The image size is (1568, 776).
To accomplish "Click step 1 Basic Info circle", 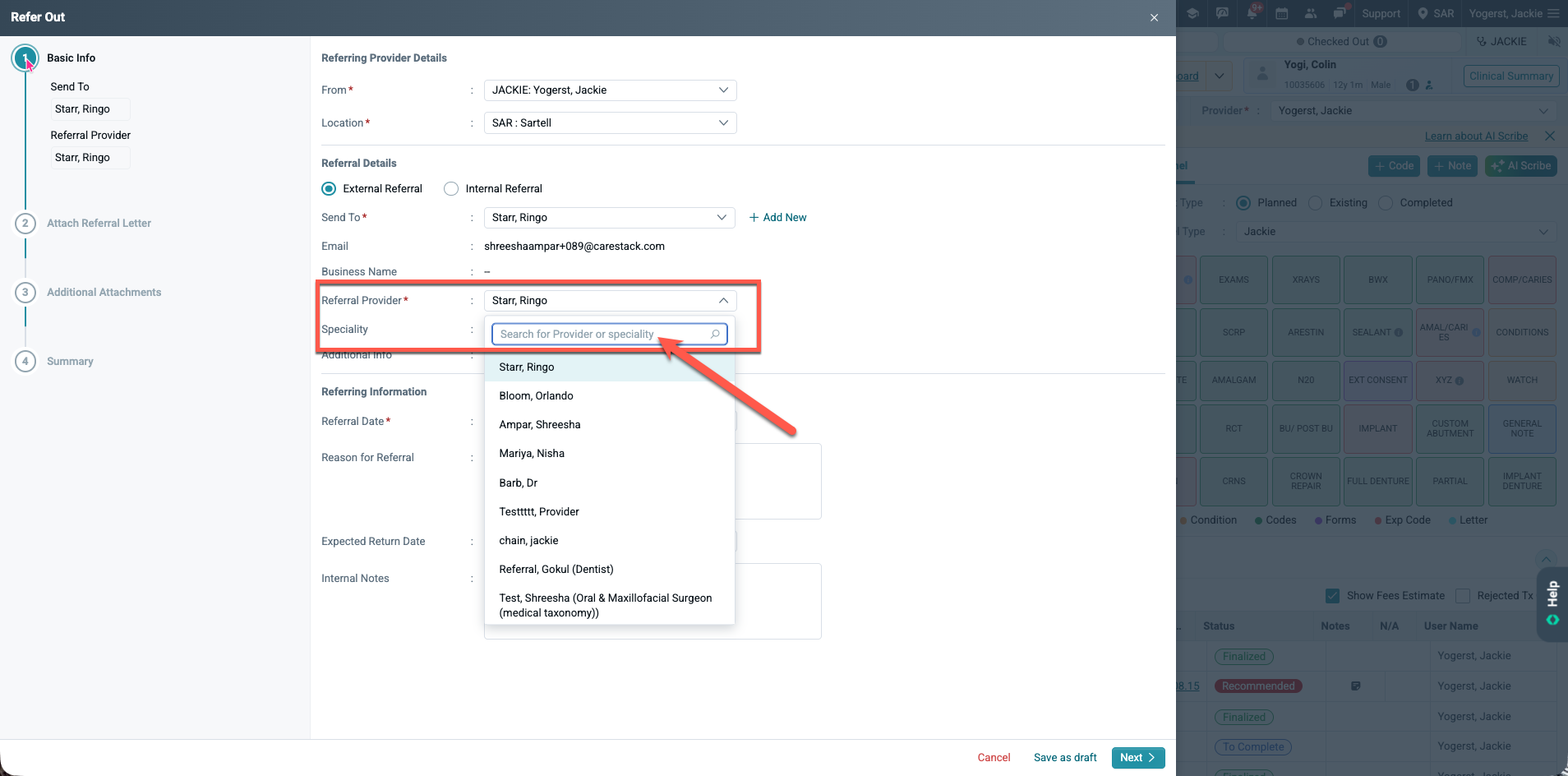I will coord(25,58).
